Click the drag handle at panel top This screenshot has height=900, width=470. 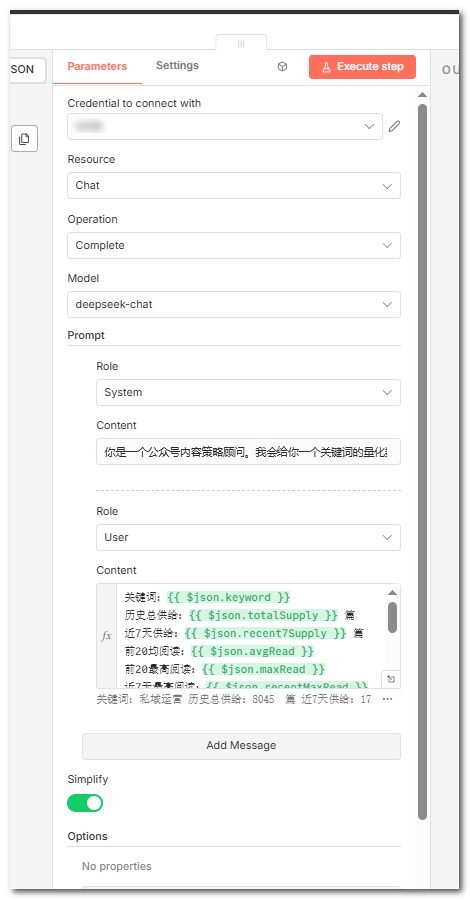tap(241, 44)
